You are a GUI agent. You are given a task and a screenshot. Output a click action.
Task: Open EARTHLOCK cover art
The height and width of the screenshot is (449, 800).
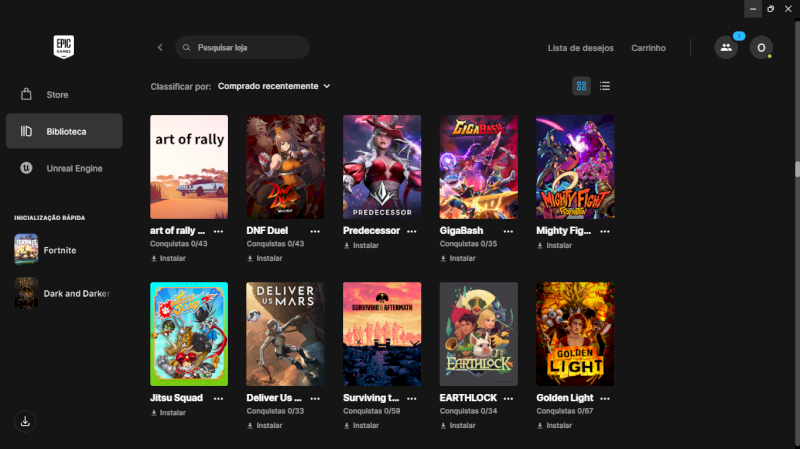click(x=479, y=334)
